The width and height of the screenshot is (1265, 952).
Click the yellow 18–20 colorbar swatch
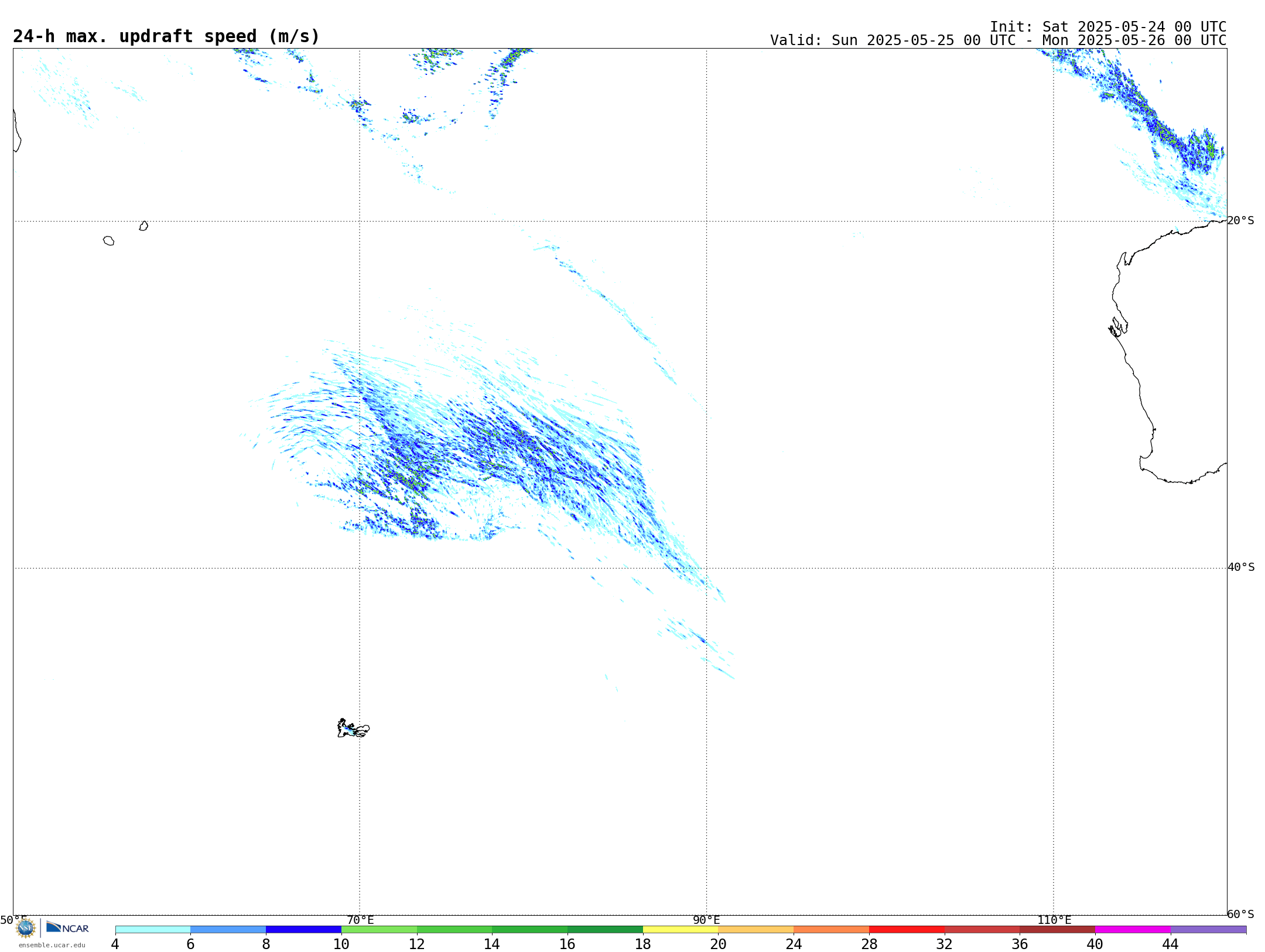click(x=681, y=930)
